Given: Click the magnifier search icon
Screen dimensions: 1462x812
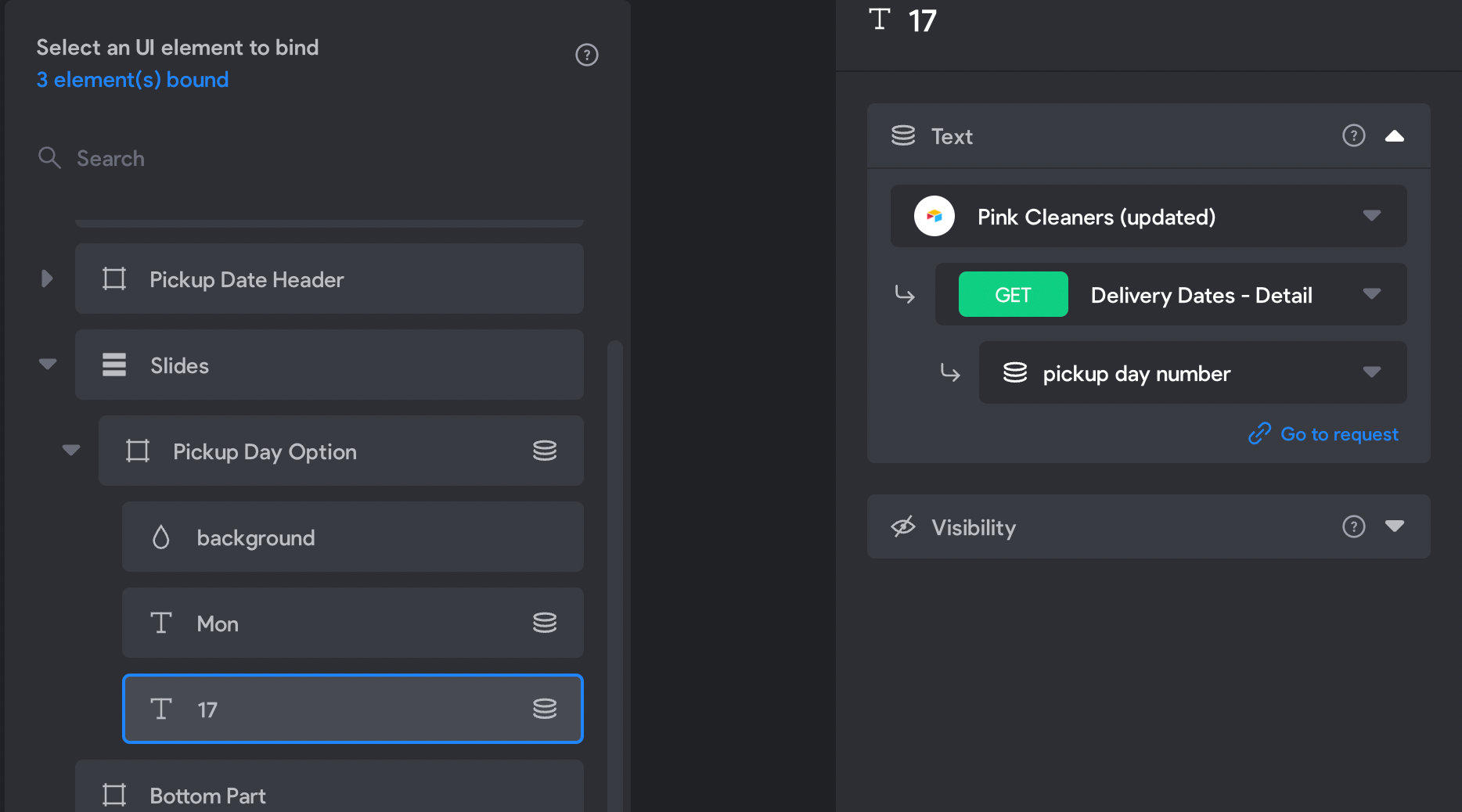Looking at the screenshot, I should click(x=49, y=157).
